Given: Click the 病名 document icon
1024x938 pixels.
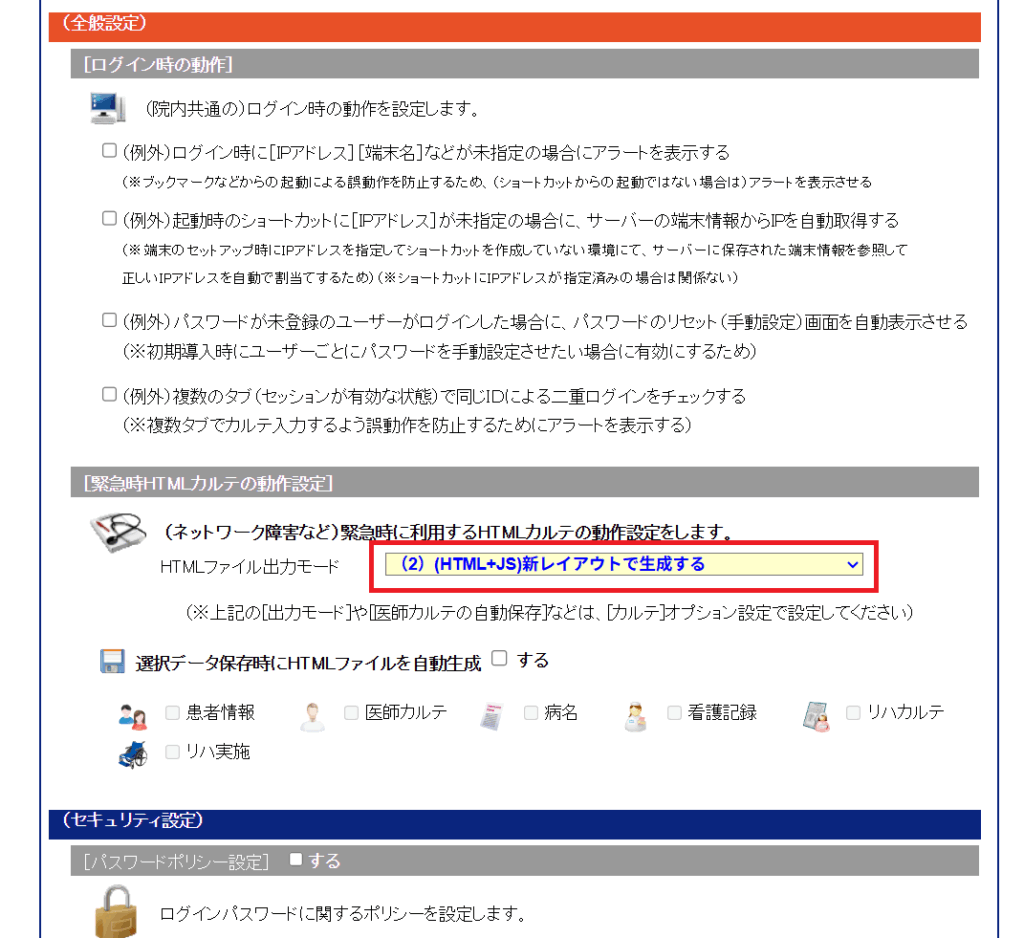Looking at the screenshot, I should coord(491,714).
